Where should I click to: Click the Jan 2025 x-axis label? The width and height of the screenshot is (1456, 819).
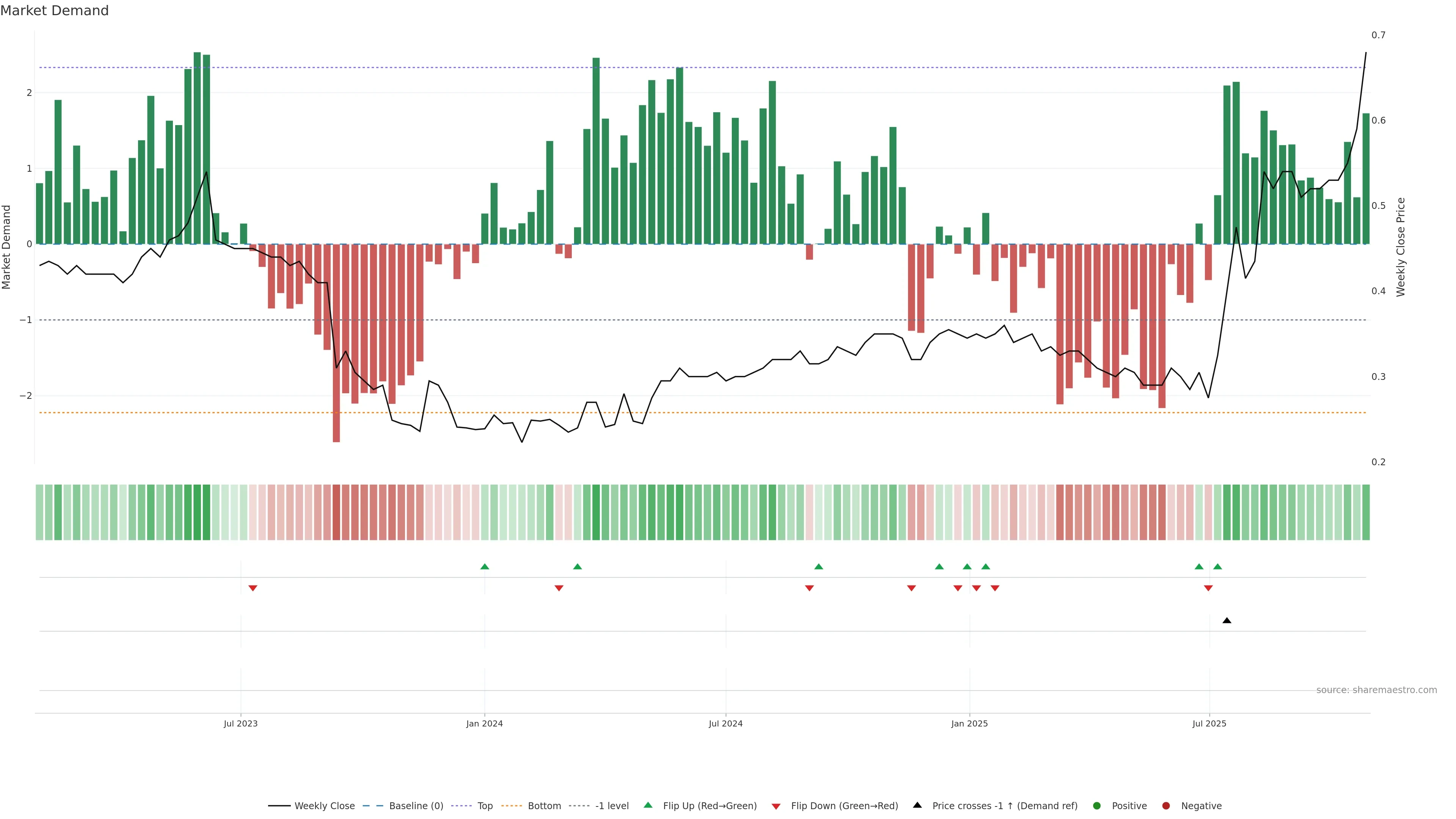970,723
